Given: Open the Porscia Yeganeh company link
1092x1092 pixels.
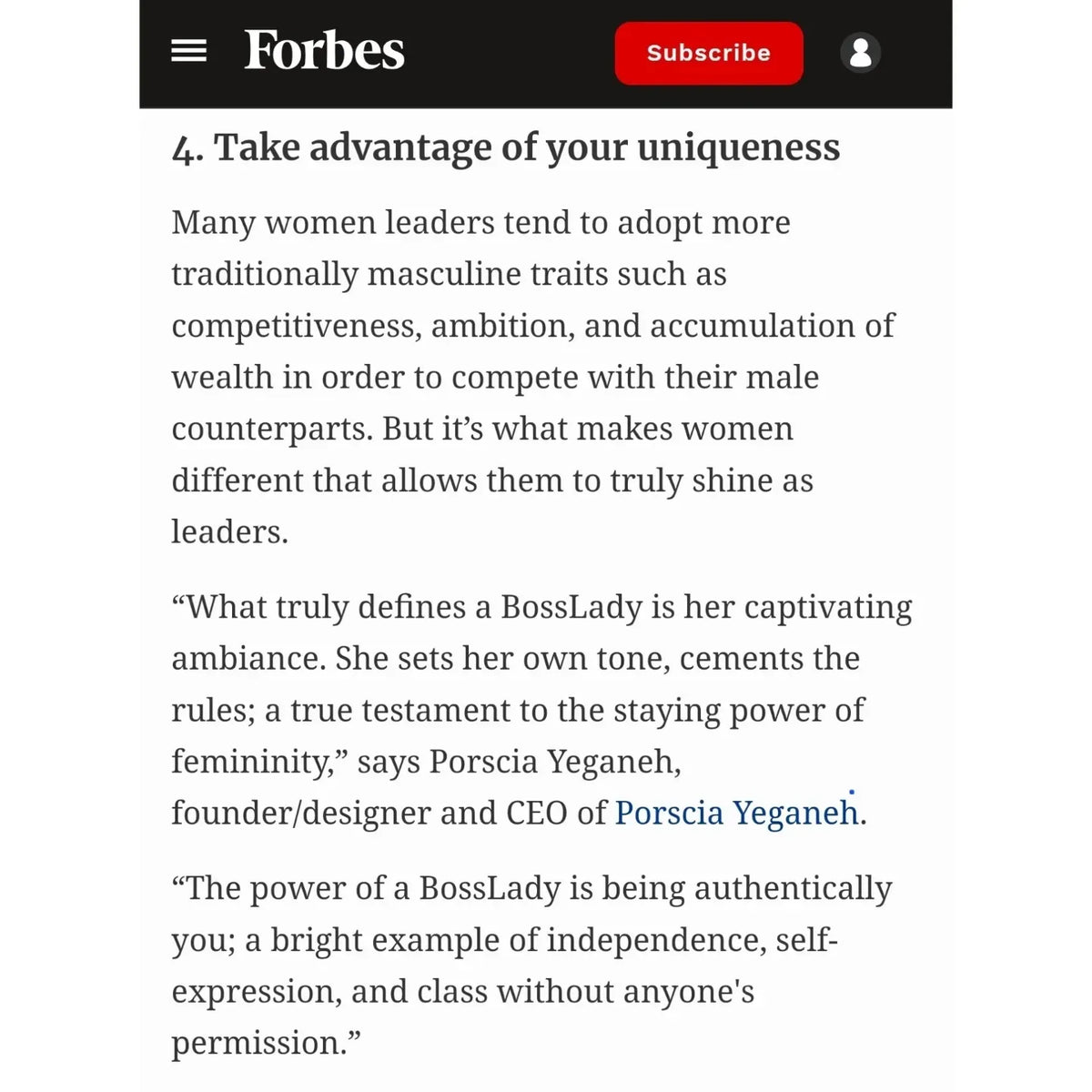Looking at the screenshot, I should tap(736, 812).
